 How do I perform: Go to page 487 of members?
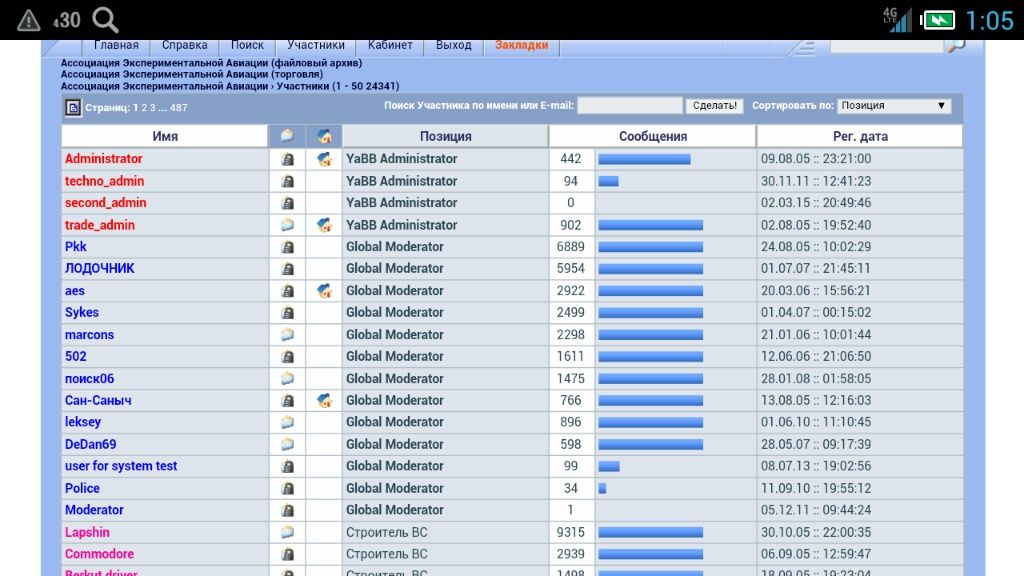coord(178,108)
